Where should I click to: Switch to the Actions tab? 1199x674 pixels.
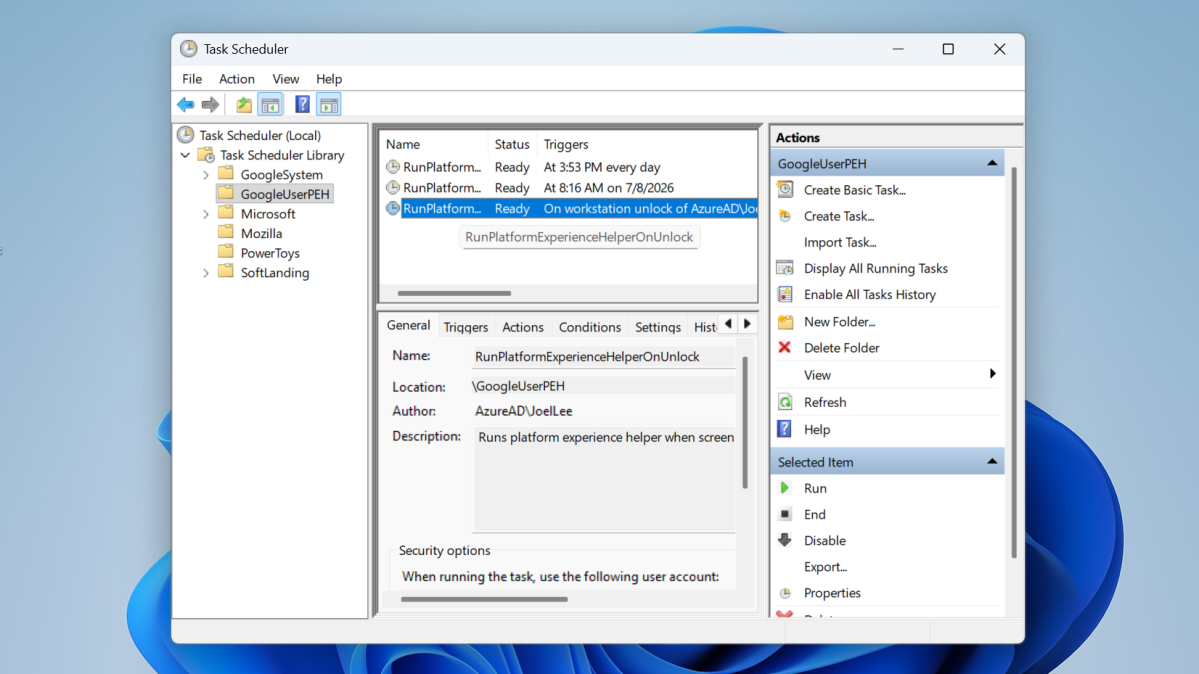click(523, 327)
